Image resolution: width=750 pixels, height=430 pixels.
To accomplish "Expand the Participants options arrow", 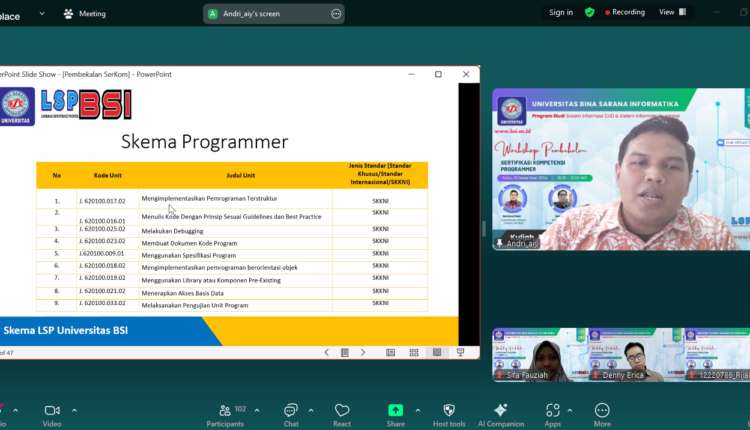I will [x=257, y=410].
